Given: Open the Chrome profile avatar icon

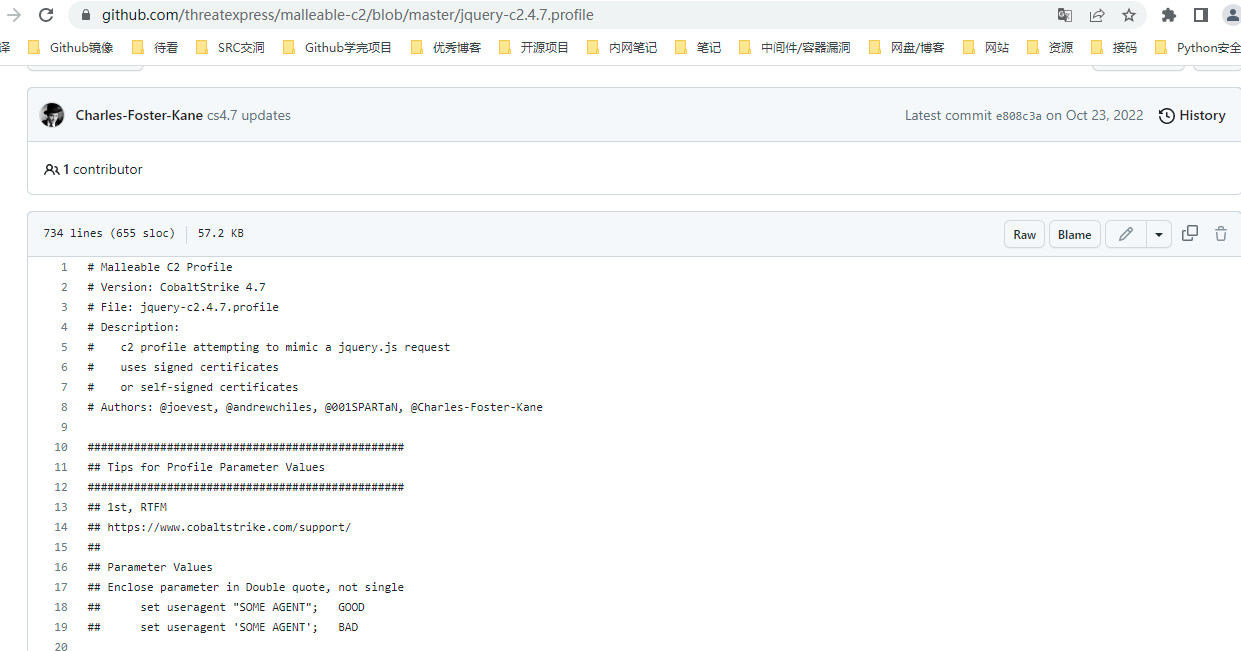Looking at the screenshot, I should tap(1231, 15).
